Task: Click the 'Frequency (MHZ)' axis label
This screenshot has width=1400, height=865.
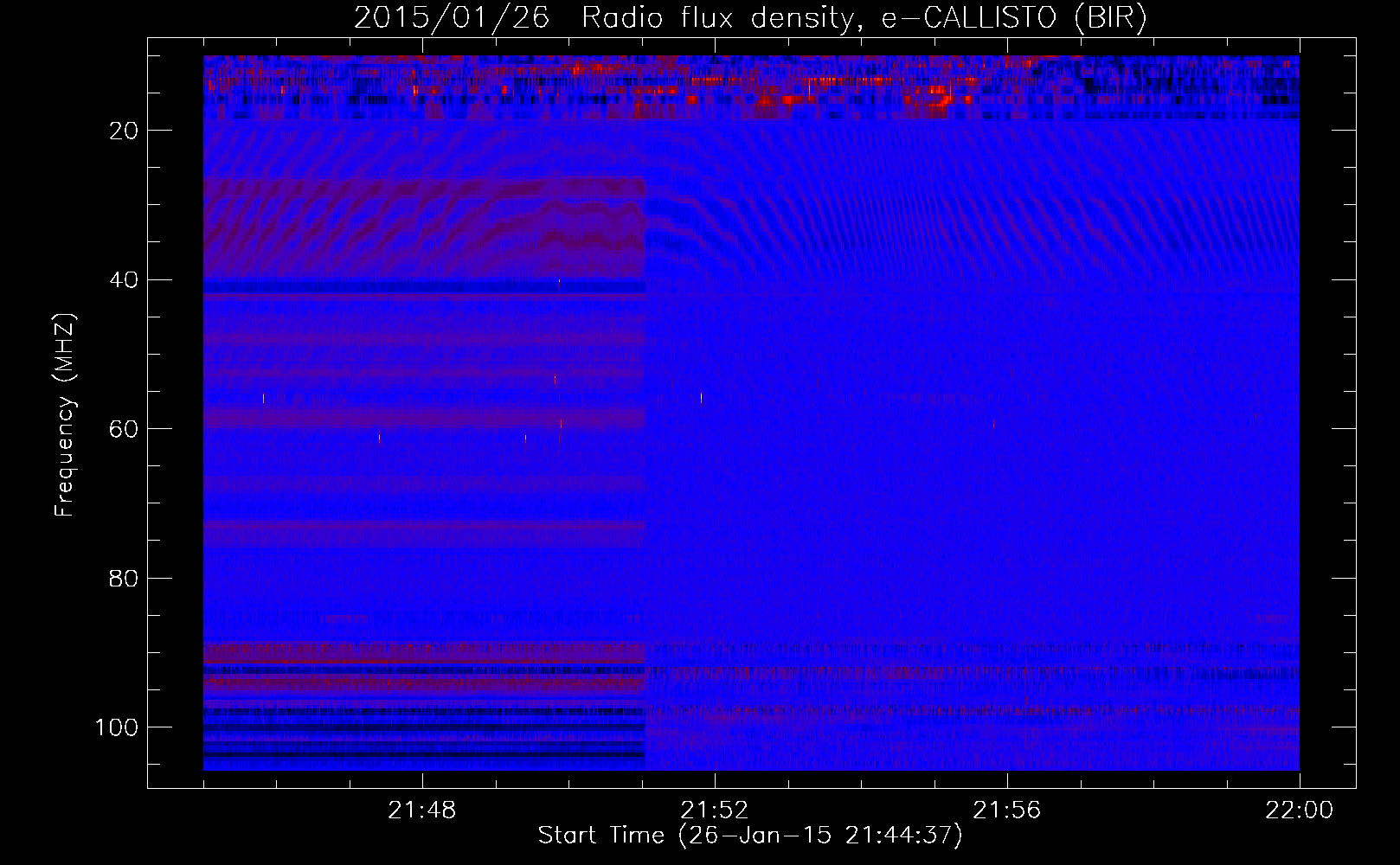Action: tap(65, 415)
